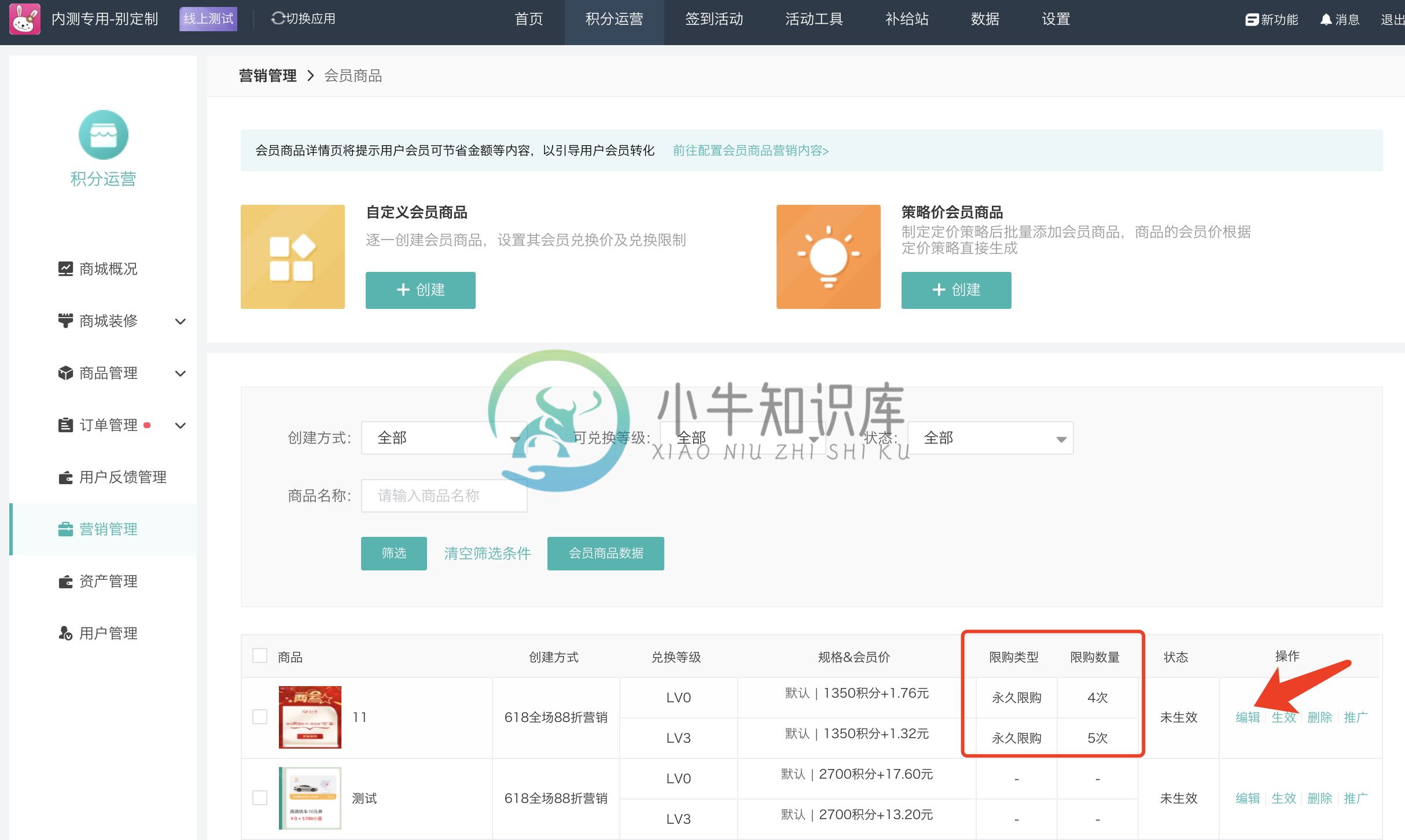Viewport: 1405px width, 840px height.
Task: Check the checkbox for product 测试
Action: point(260,798)
